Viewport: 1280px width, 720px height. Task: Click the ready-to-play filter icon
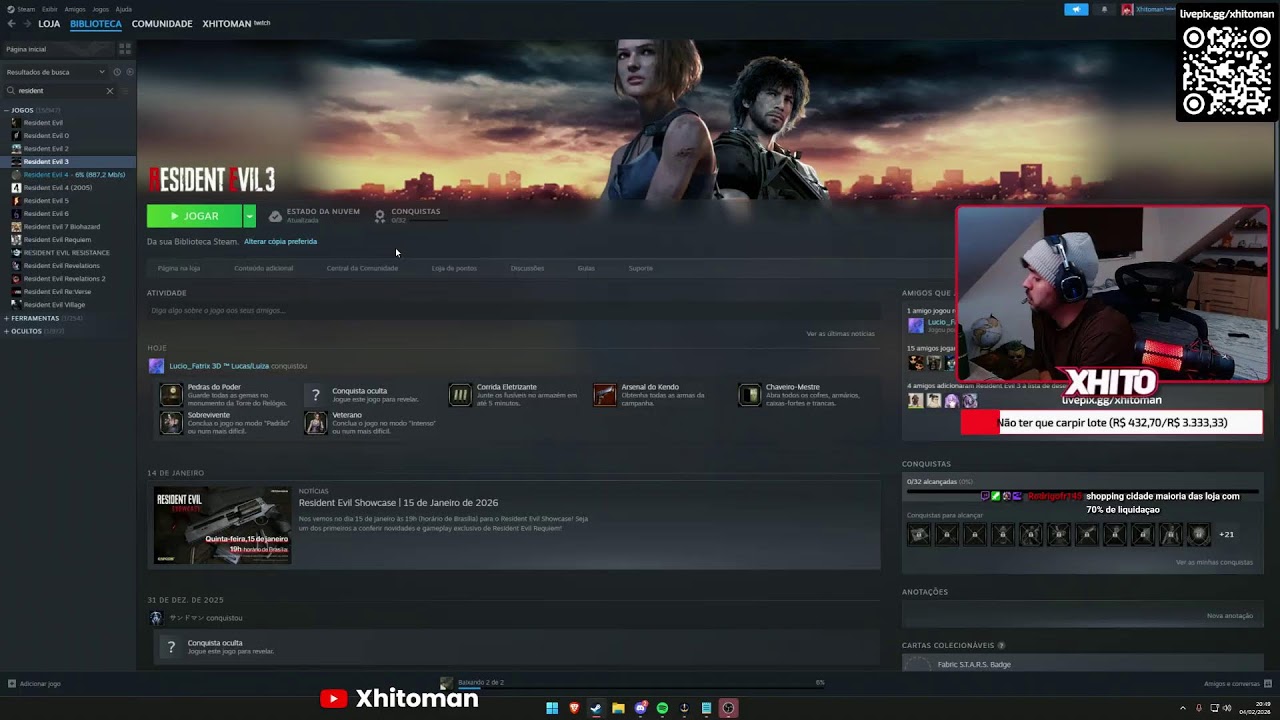(x=129, y=72)
